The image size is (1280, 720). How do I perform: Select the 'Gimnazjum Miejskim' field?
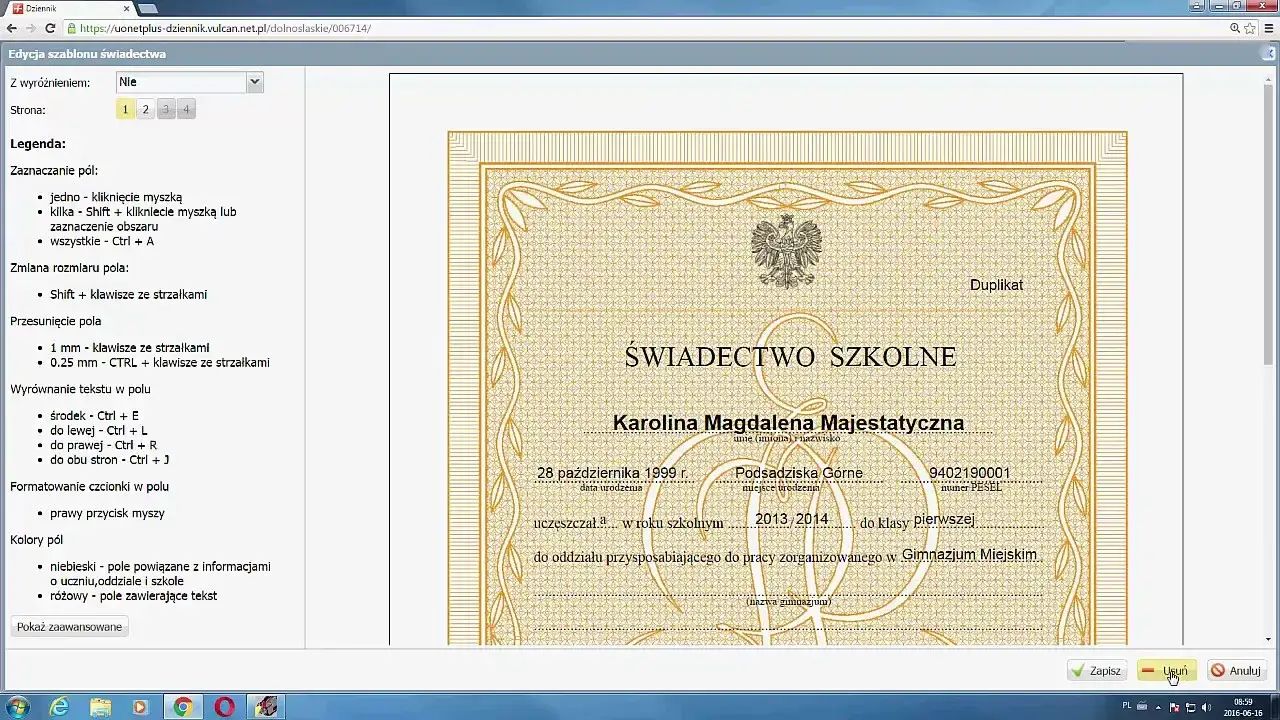pyautogui.click(x=969, y=554)
